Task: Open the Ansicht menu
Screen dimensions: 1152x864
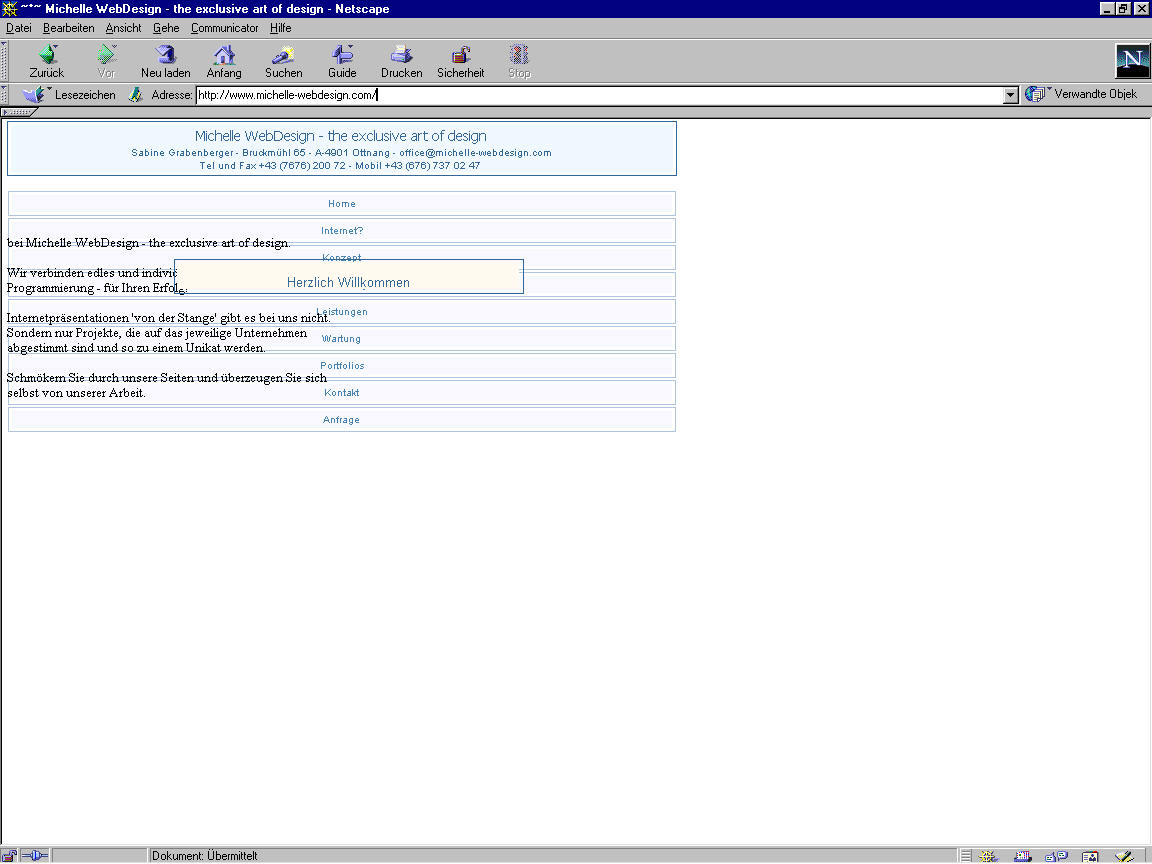Action: point(123,28)
